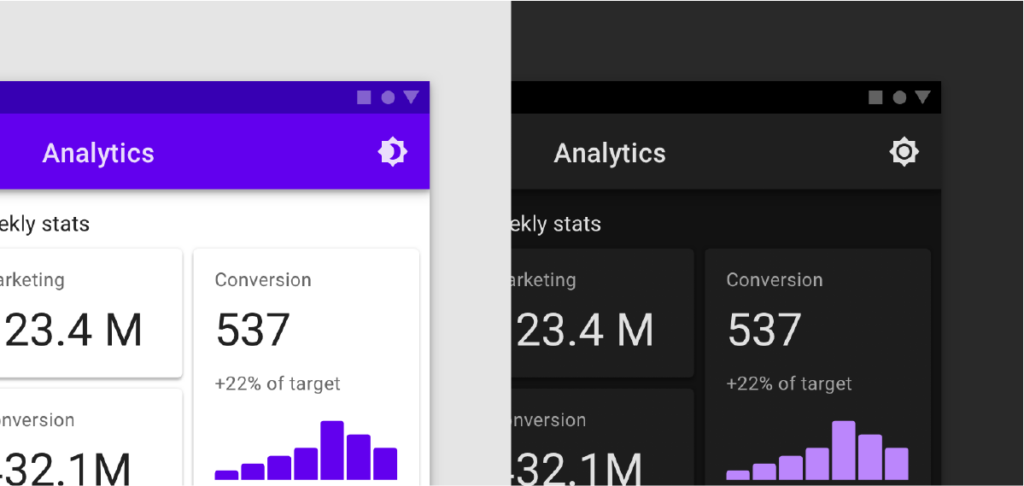Image resolution: width=1024 pixels, height=486 pixels.
Task: Open the dark theme 23.4 M marketing card
Action: click(602, 312)
